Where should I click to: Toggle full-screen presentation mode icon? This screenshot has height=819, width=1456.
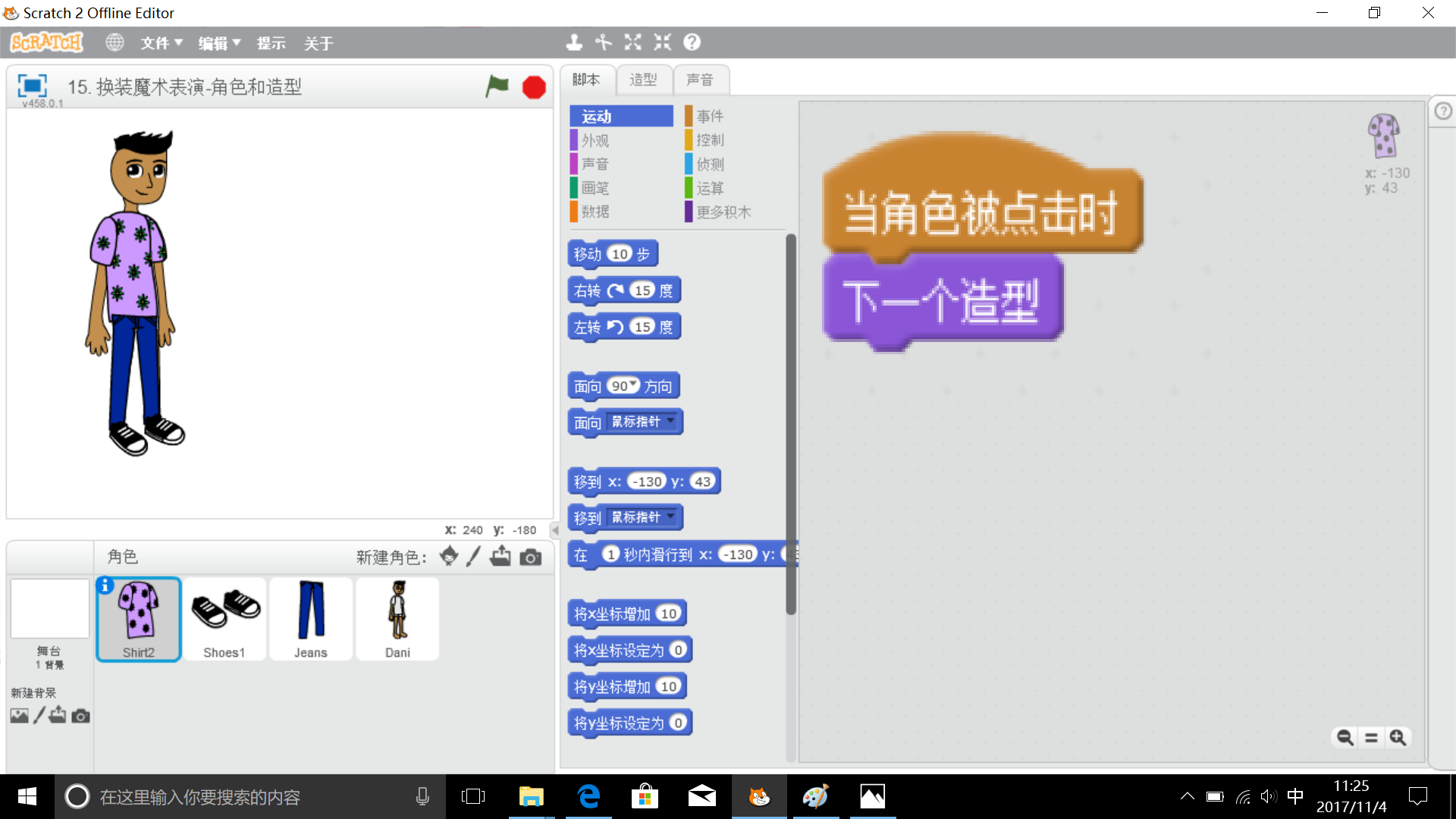[x=32, y=86]
